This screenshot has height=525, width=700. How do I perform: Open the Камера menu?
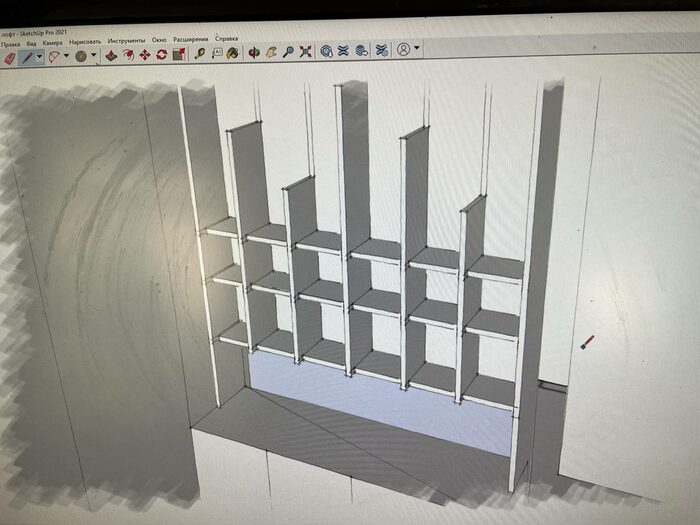click(x=52, y=44)
